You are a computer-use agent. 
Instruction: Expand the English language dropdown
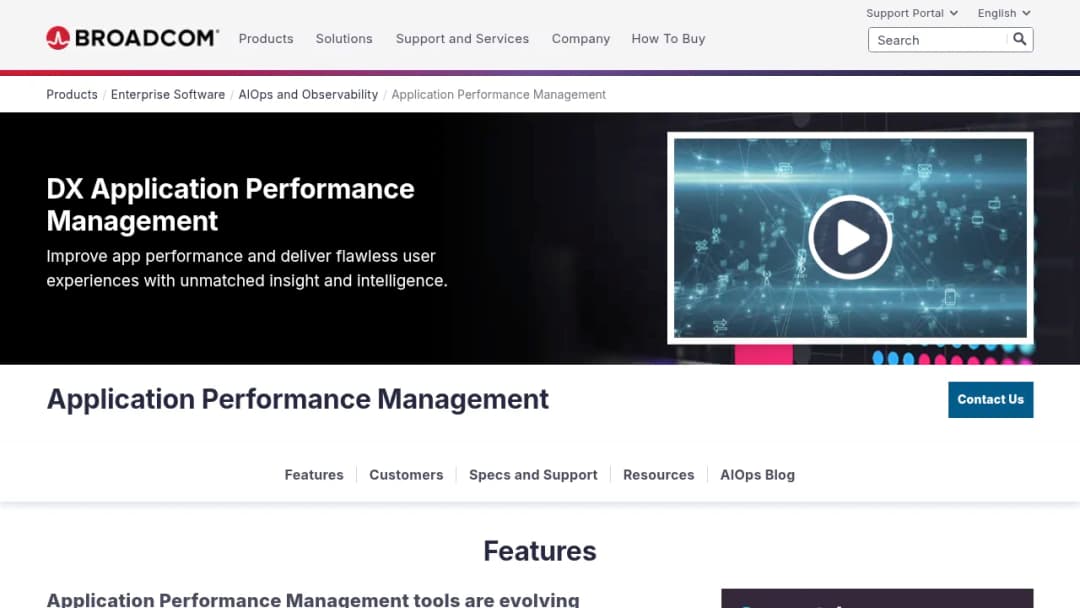1004,13
